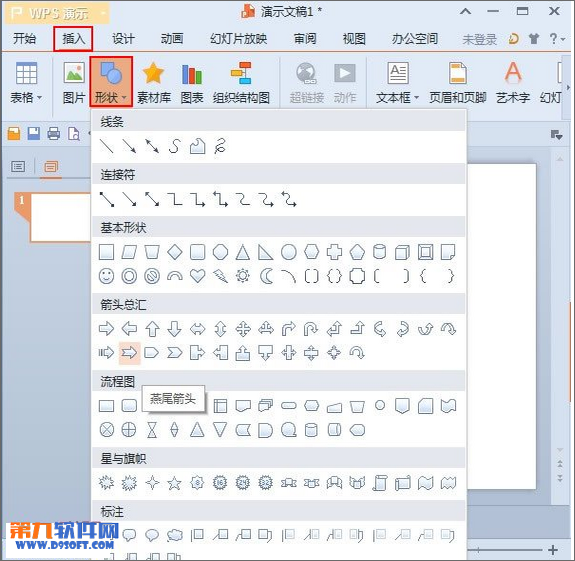575x561 pixels.
Task: Click the print preview icon
Action: pos(74,133)
